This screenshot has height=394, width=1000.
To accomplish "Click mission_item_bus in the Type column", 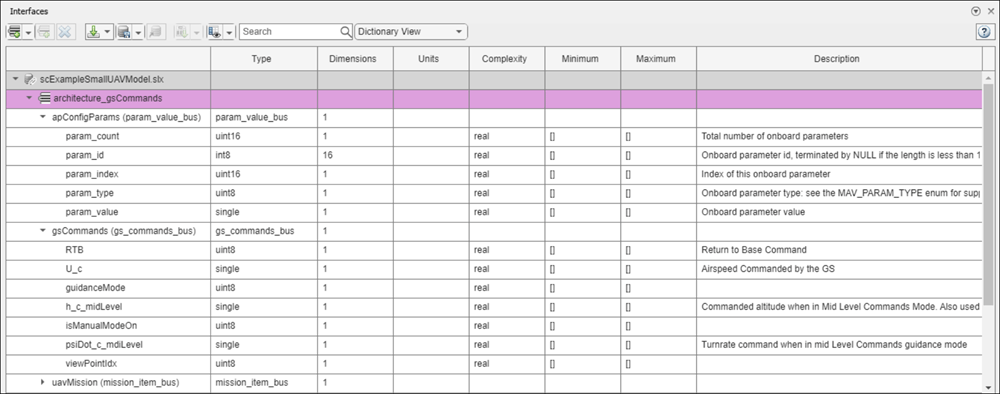I will [252, 383].
